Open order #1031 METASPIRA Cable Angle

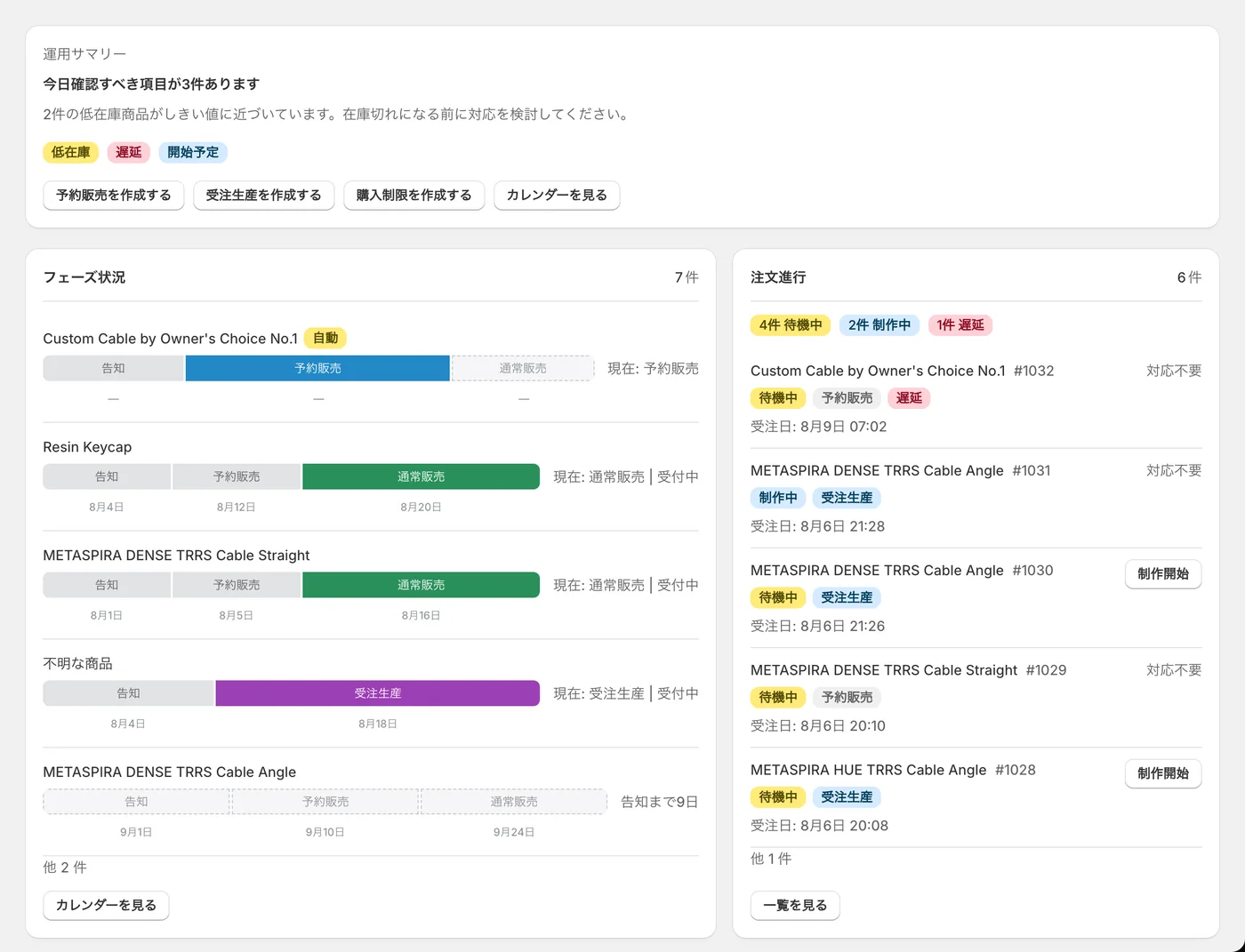(x=900, y=470)
